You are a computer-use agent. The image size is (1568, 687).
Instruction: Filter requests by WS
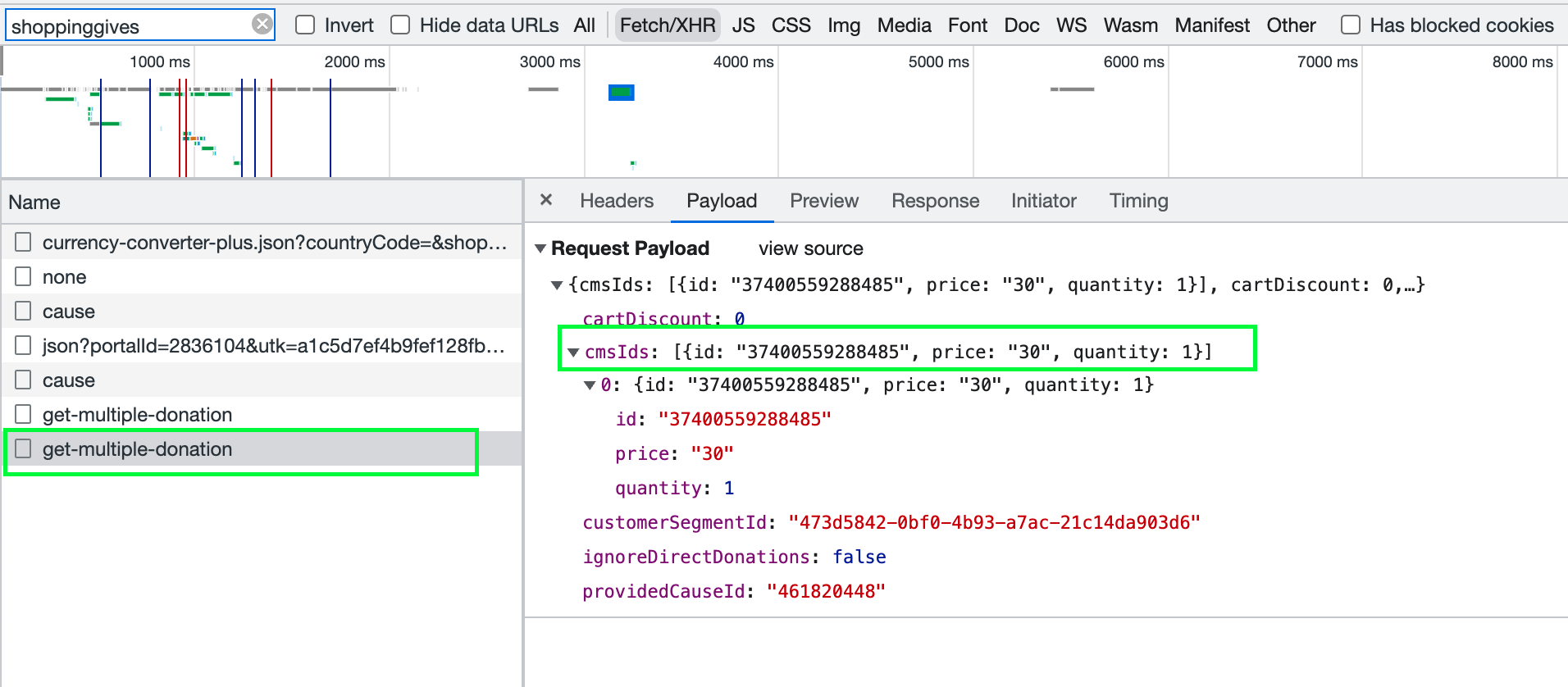tap(1071, 25)
